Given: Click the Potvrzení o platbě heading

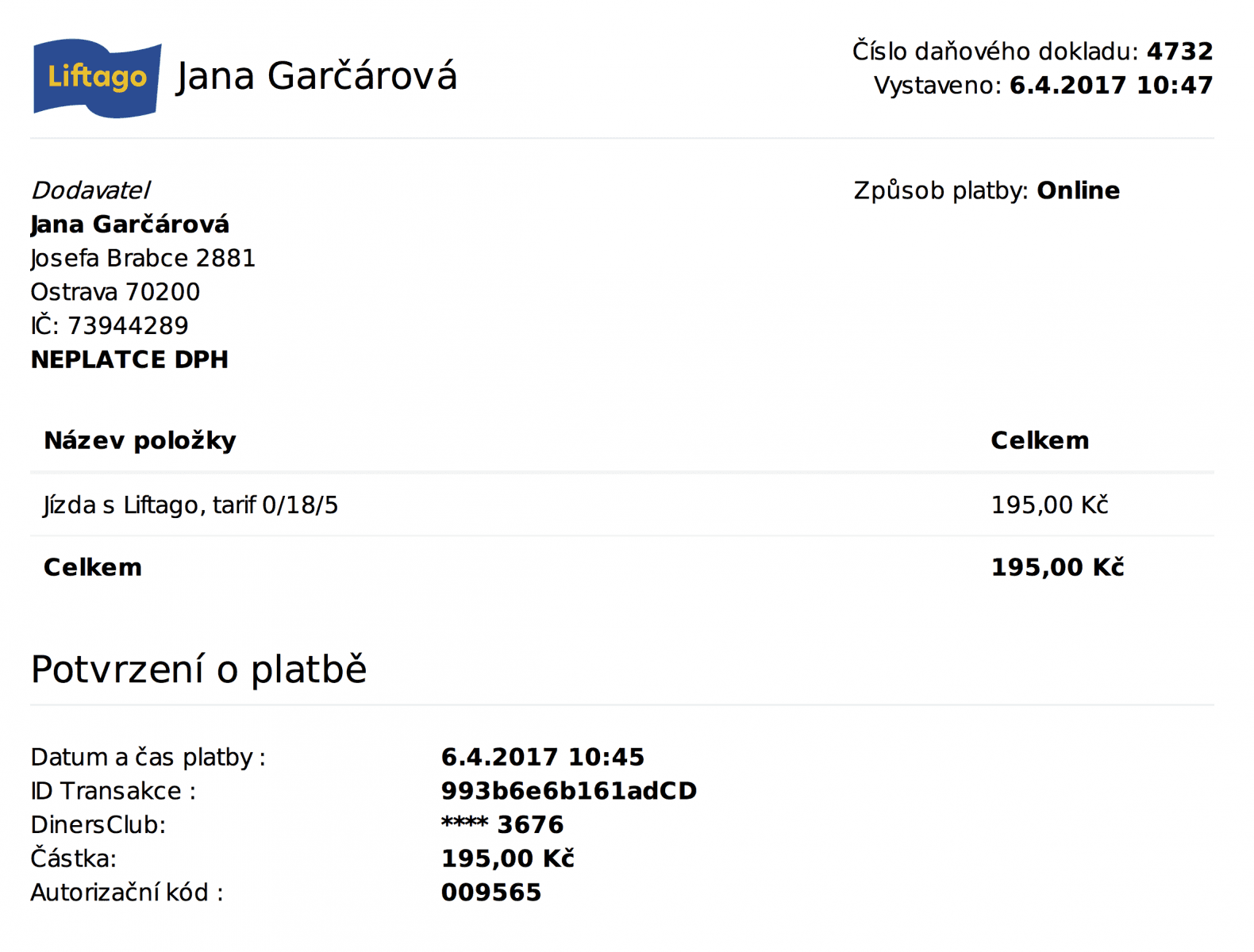Looking at the screenshot, I should (x=198, y=670).
